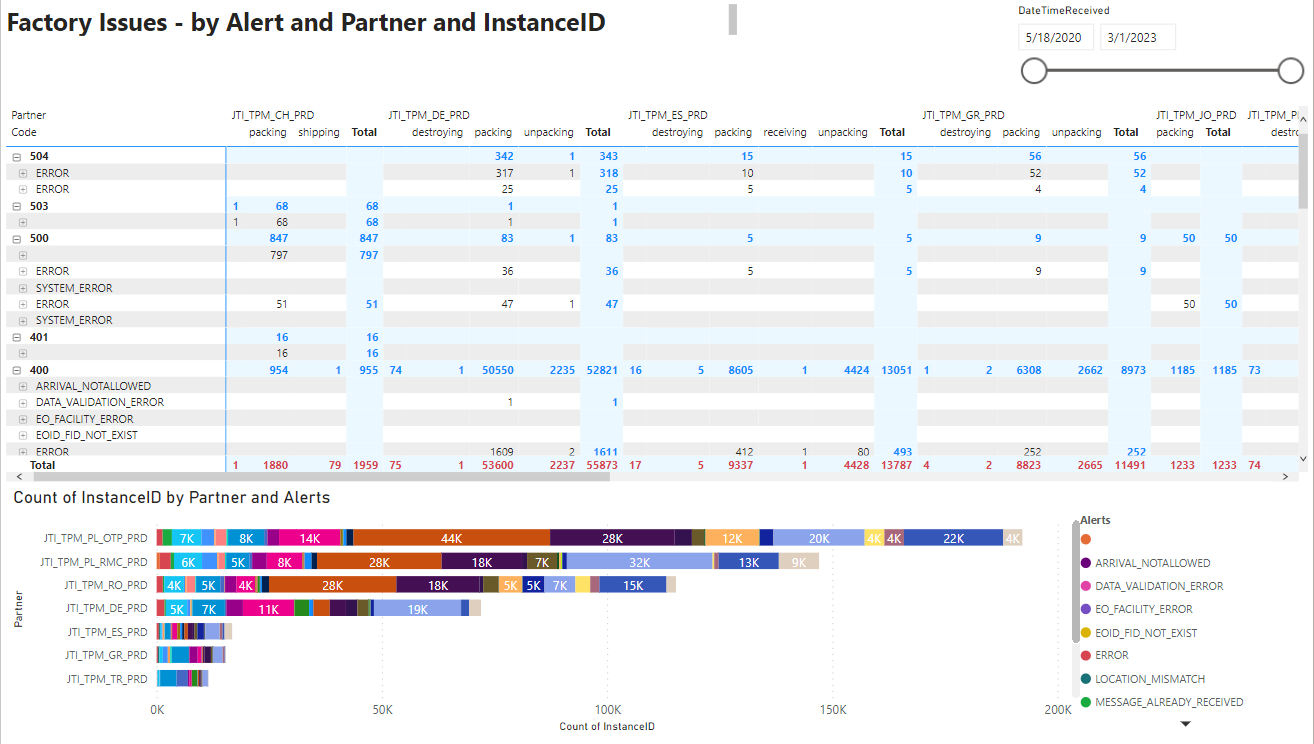Viewport: 1314px width, 744px height.
Task: Click the 44K segment in PL_OTP bar
Action: [x=452, y=538]
